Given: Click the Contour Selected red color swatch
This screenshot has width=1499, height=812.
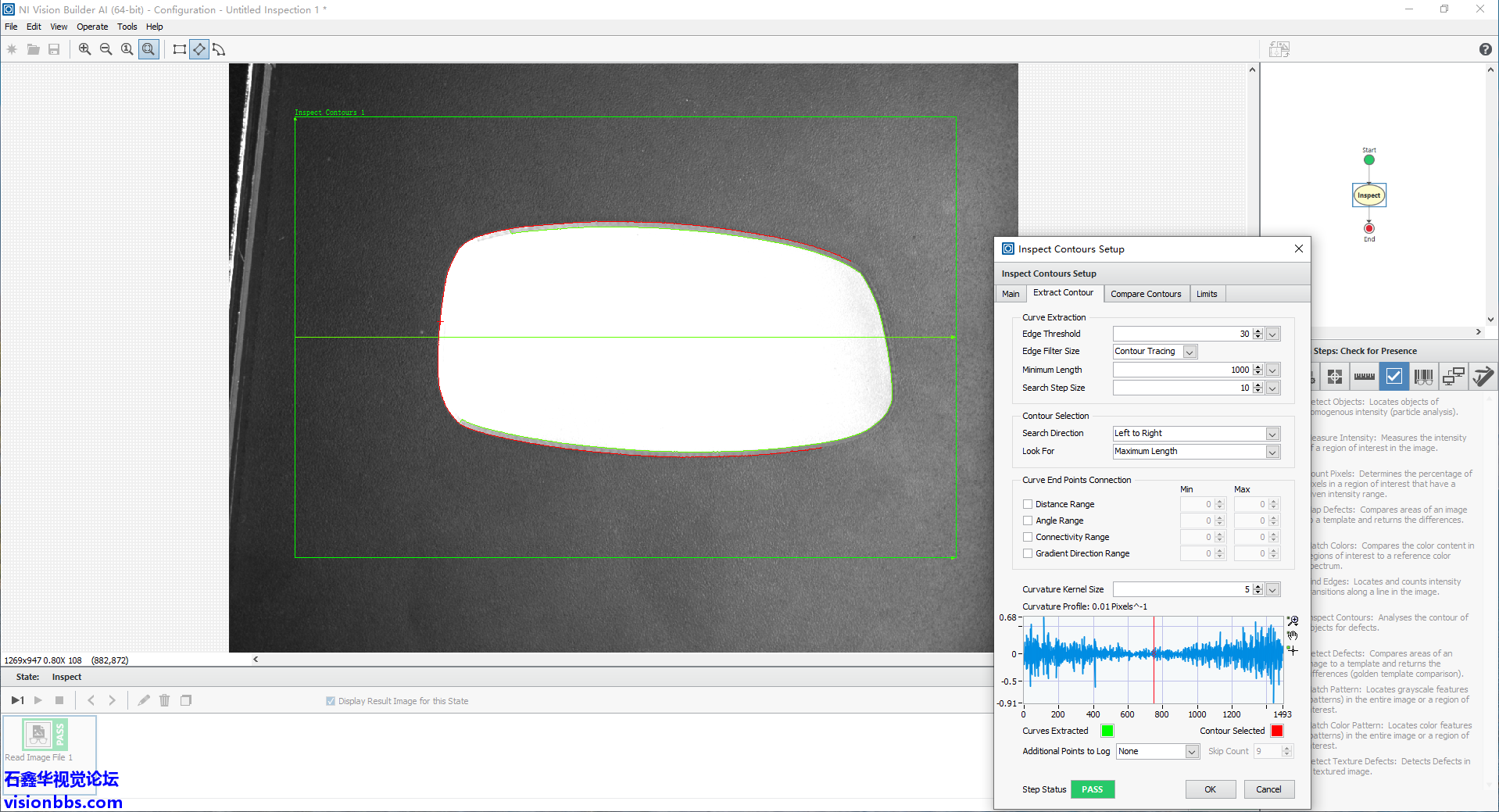Looking at the screenshot, I should coord(1277,731).
